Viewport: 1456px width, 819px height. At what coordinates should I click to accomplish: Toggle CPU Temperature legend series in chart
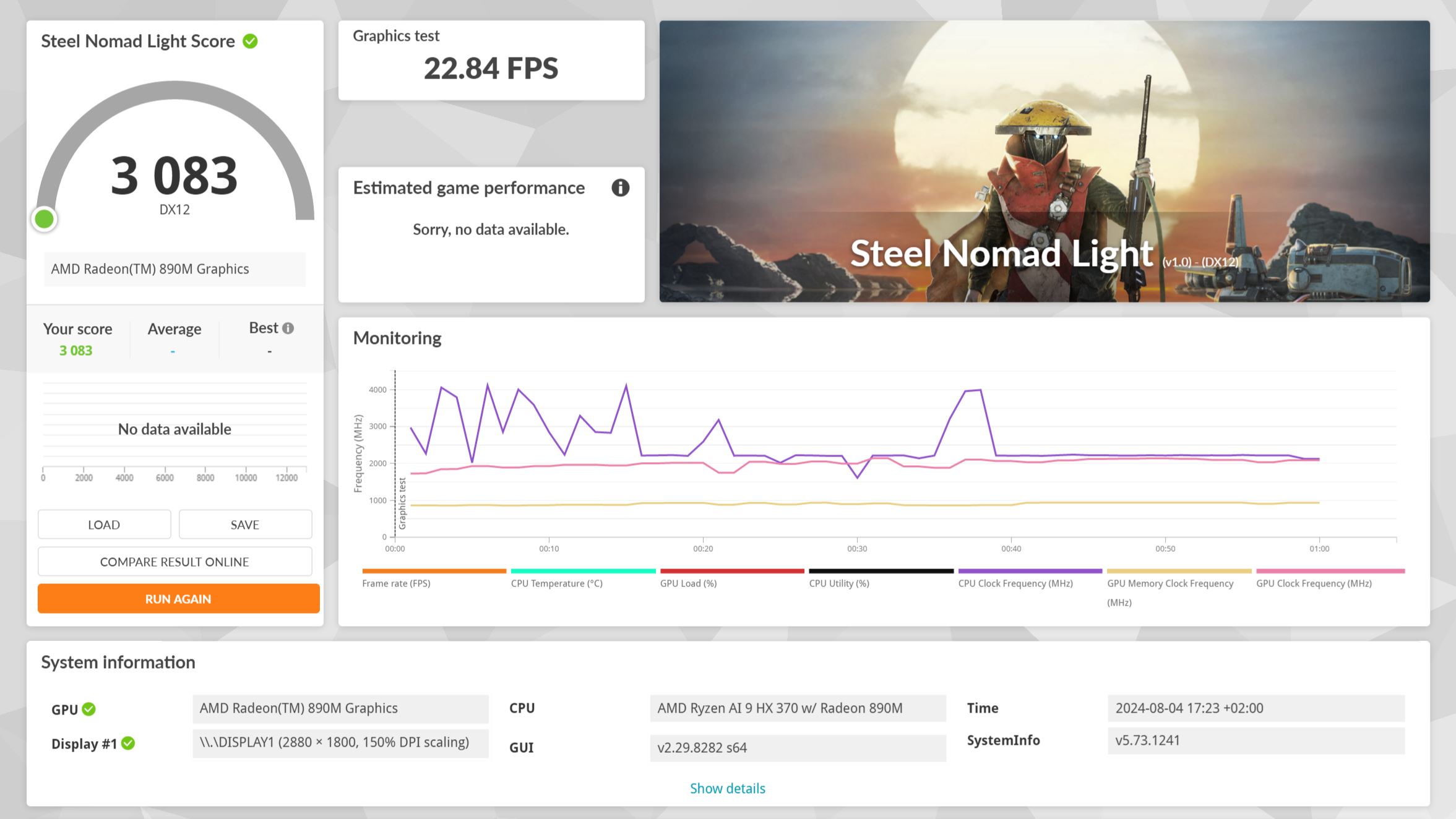click(556, 583)
